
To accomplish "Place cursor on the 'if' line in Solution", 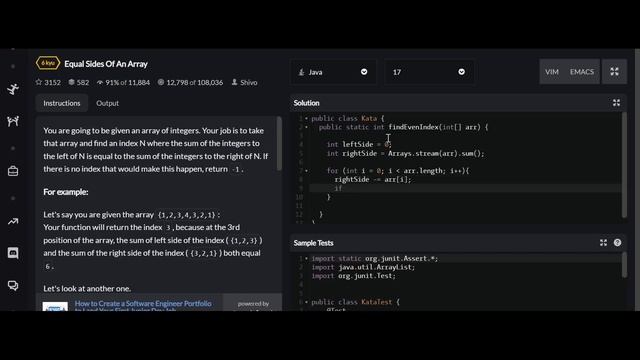I will click(x=465, y=188).
